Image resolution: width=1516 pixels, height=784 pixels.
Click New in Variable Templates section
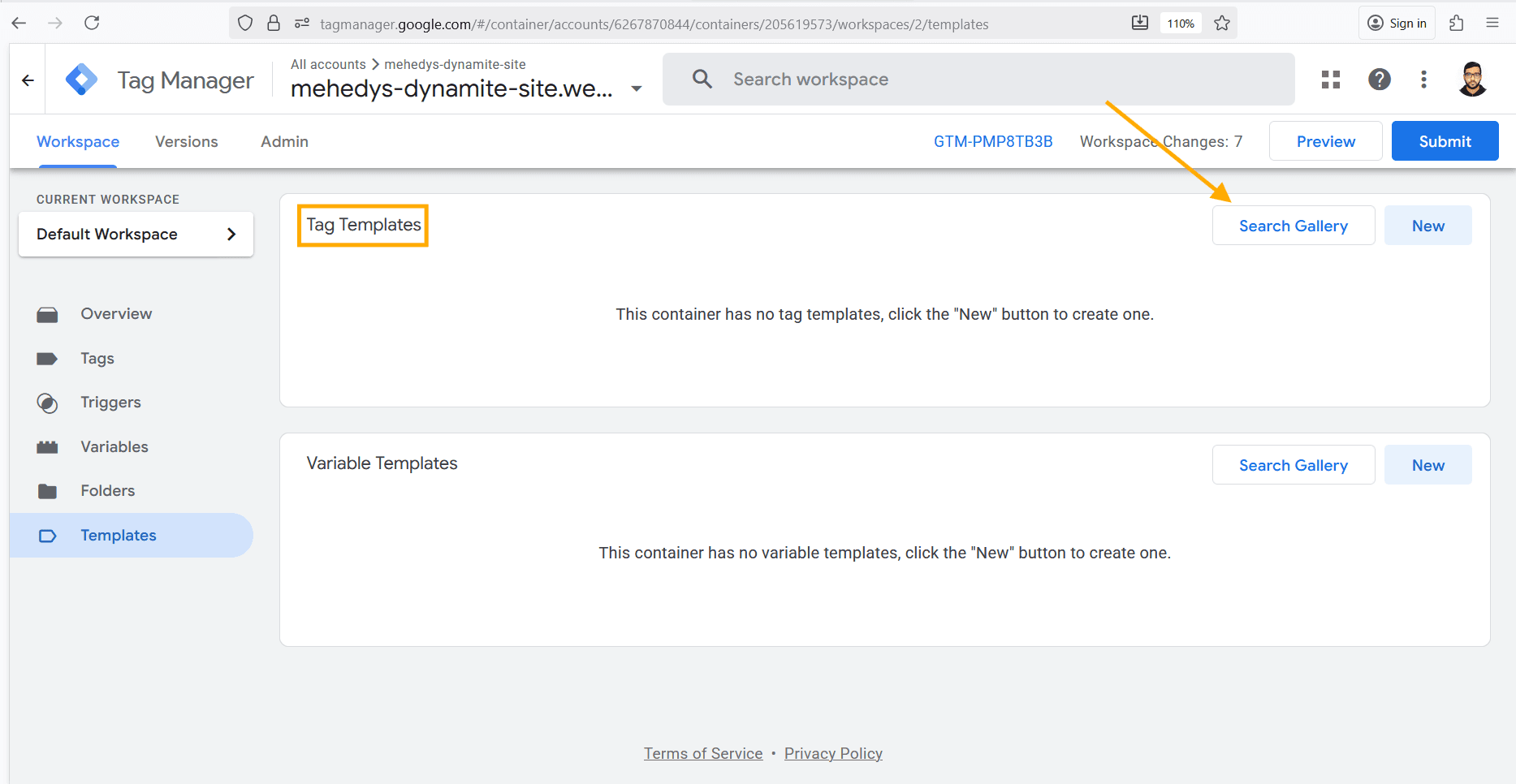point(1428,465)
